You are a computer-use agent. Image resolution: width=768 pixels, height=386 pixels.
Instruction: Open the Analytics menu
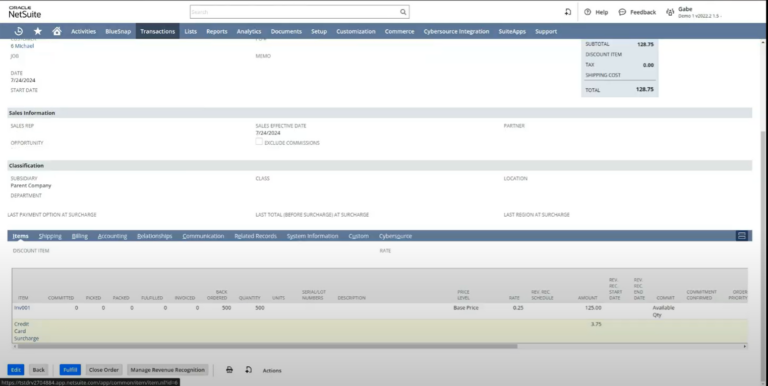[249, 31]
